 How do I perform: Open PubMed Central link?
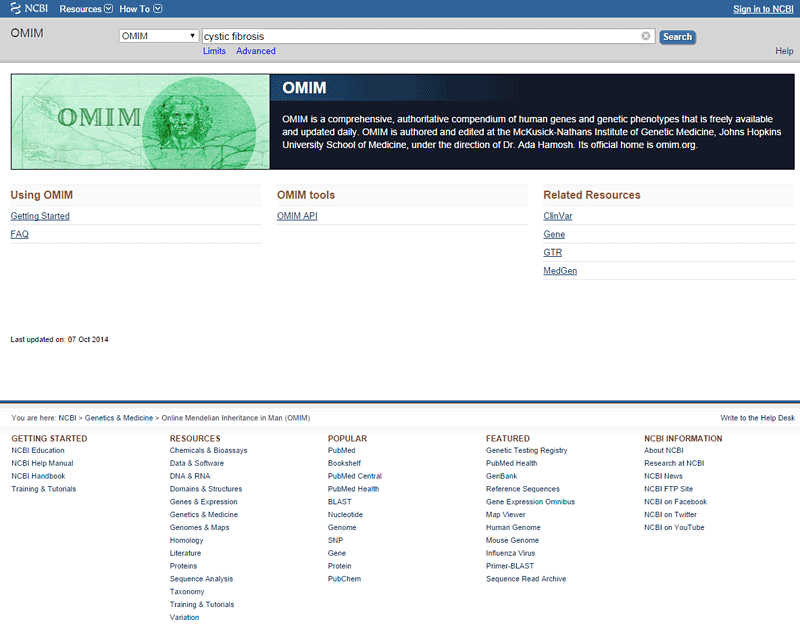(355, 476)
